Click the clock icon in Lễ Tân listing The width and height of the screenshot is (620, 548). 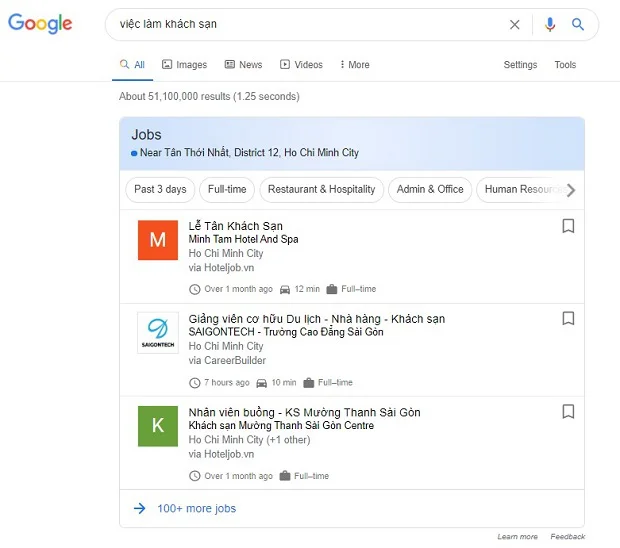click(x=195, y=289)
